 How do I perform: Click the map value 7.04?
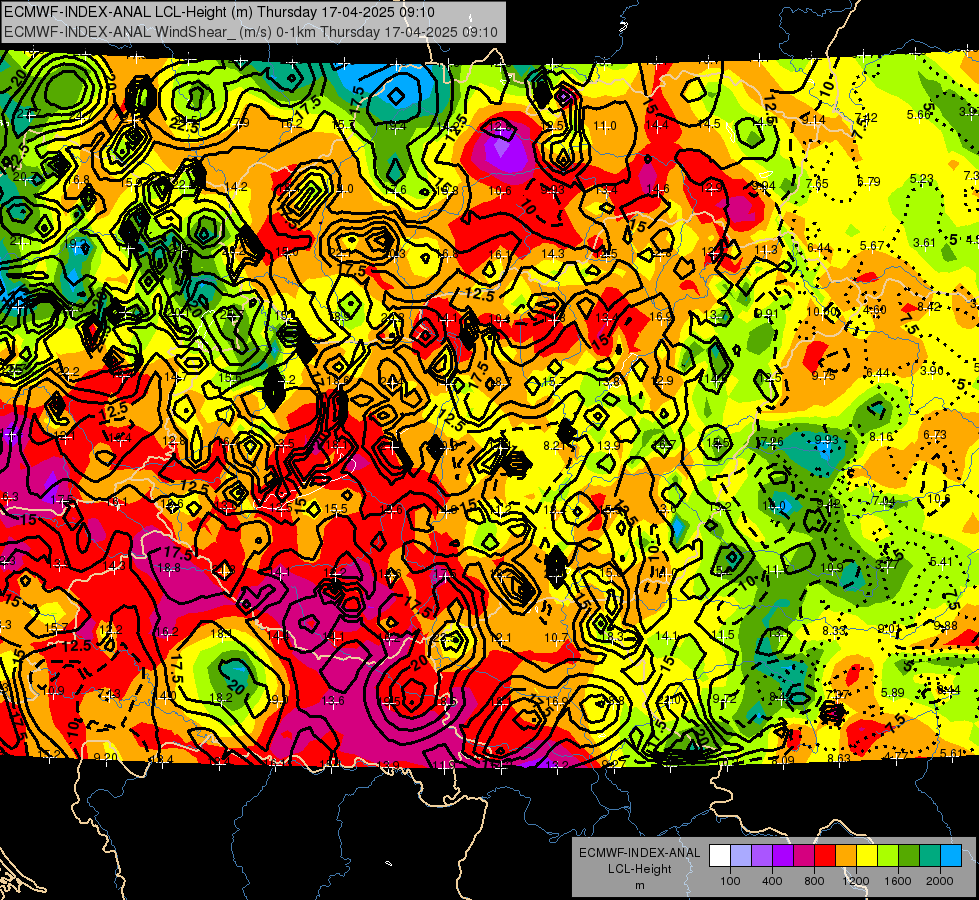tap(884, 500)
